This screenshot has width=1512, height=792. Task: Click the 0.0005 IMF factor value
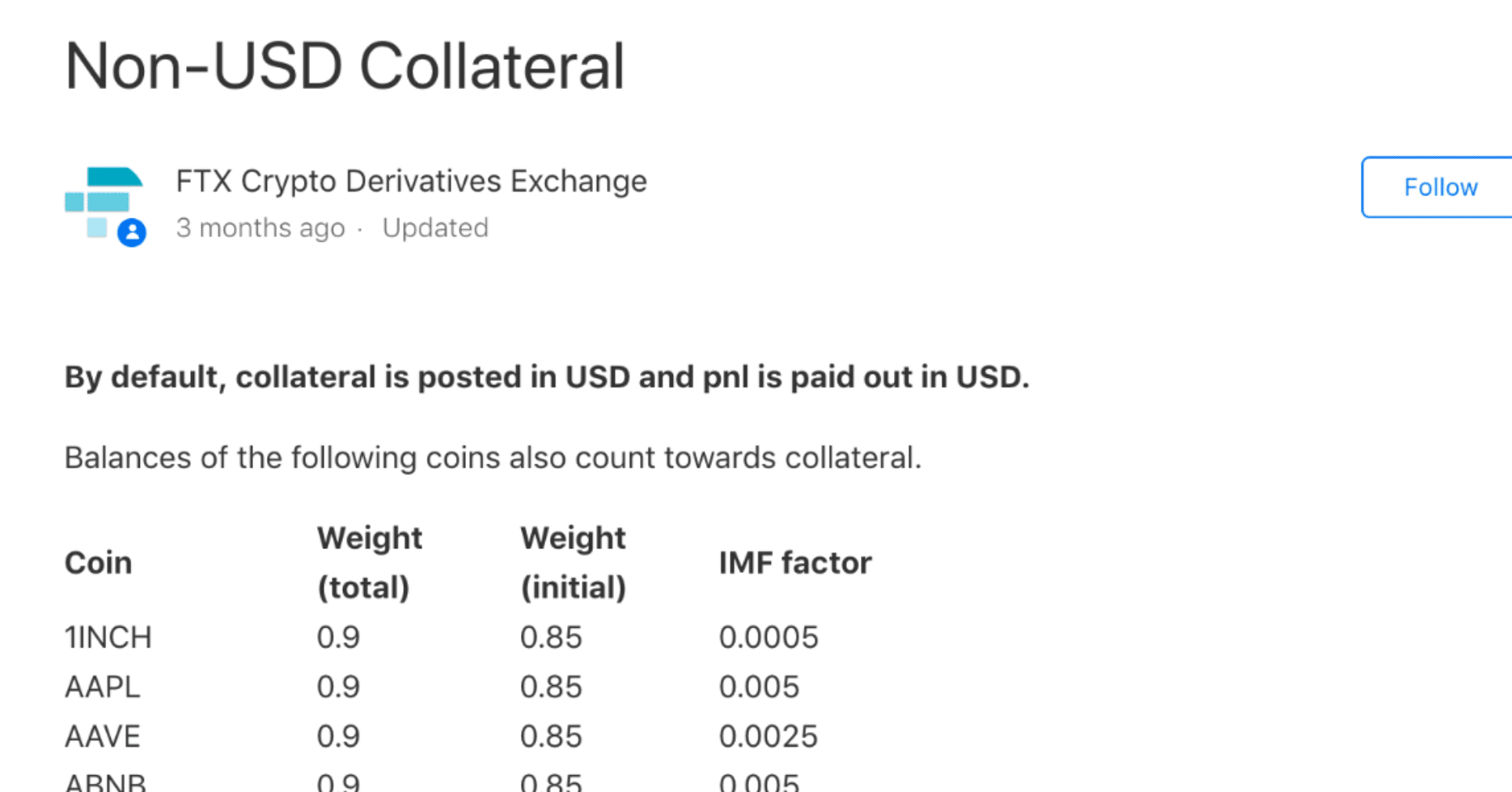point(769,637)
